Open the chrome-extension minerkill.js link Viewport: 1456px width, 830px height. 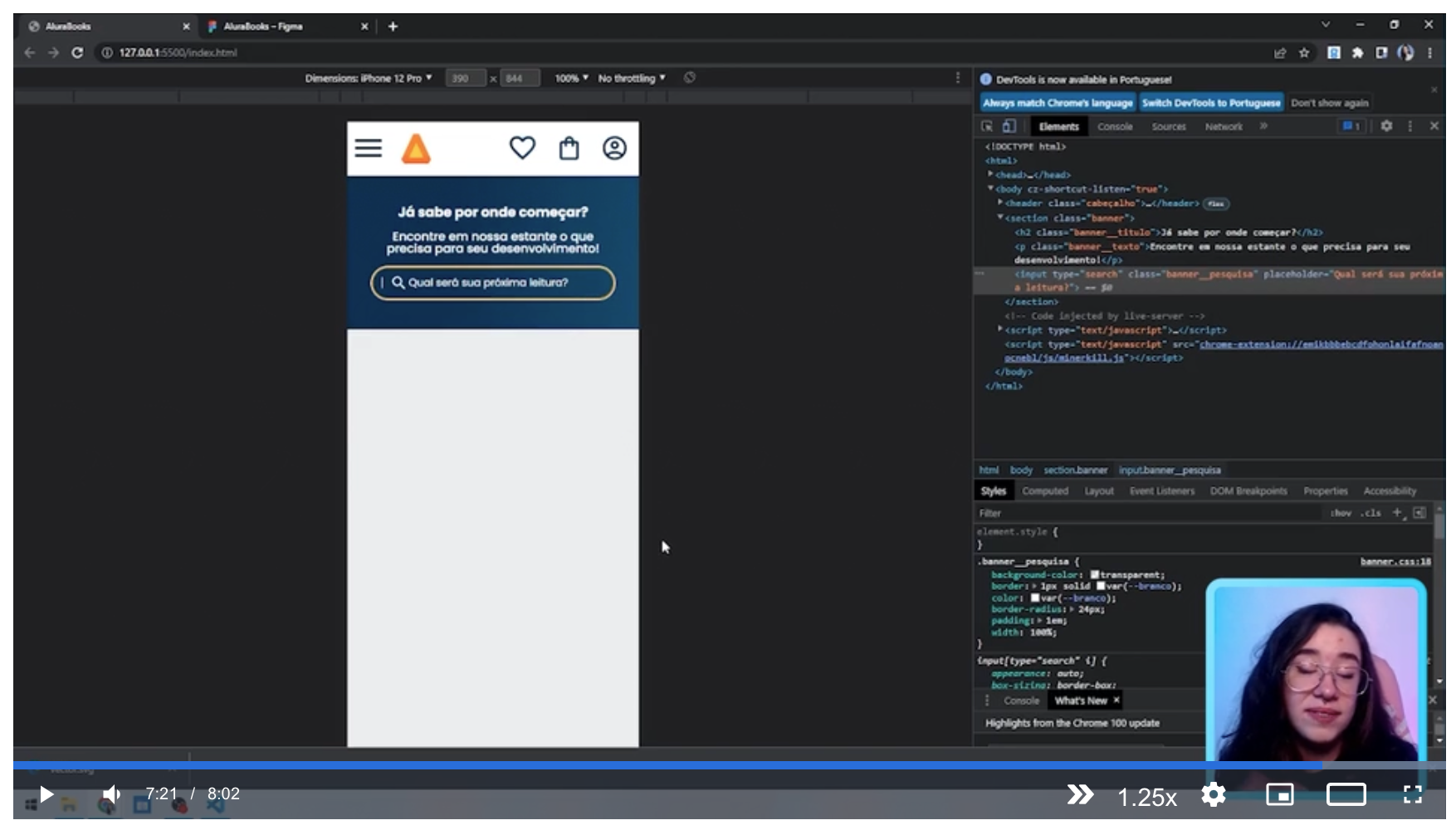(1224, 351)
